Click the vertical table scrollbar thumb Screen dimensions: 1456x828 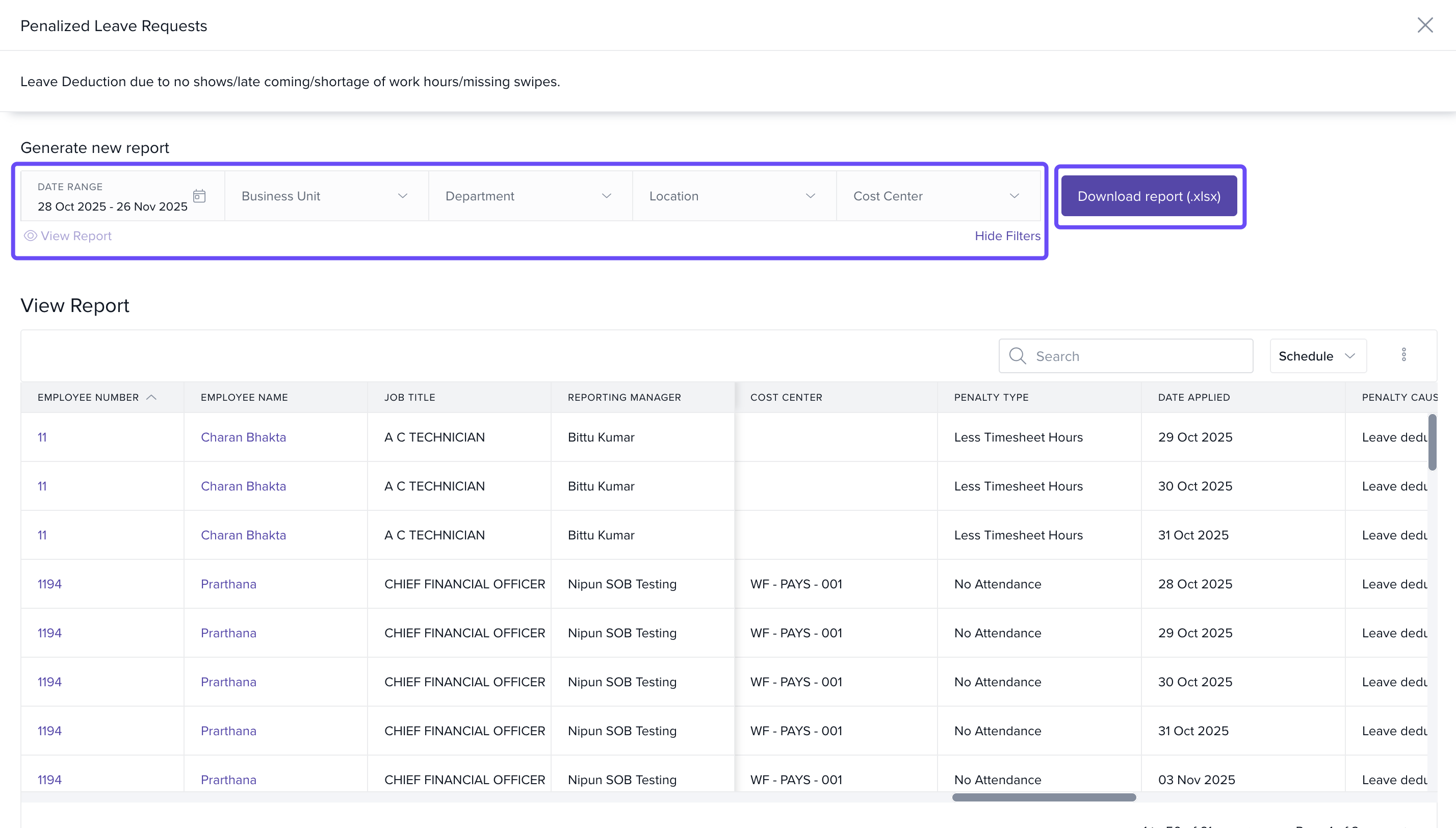1432,442
